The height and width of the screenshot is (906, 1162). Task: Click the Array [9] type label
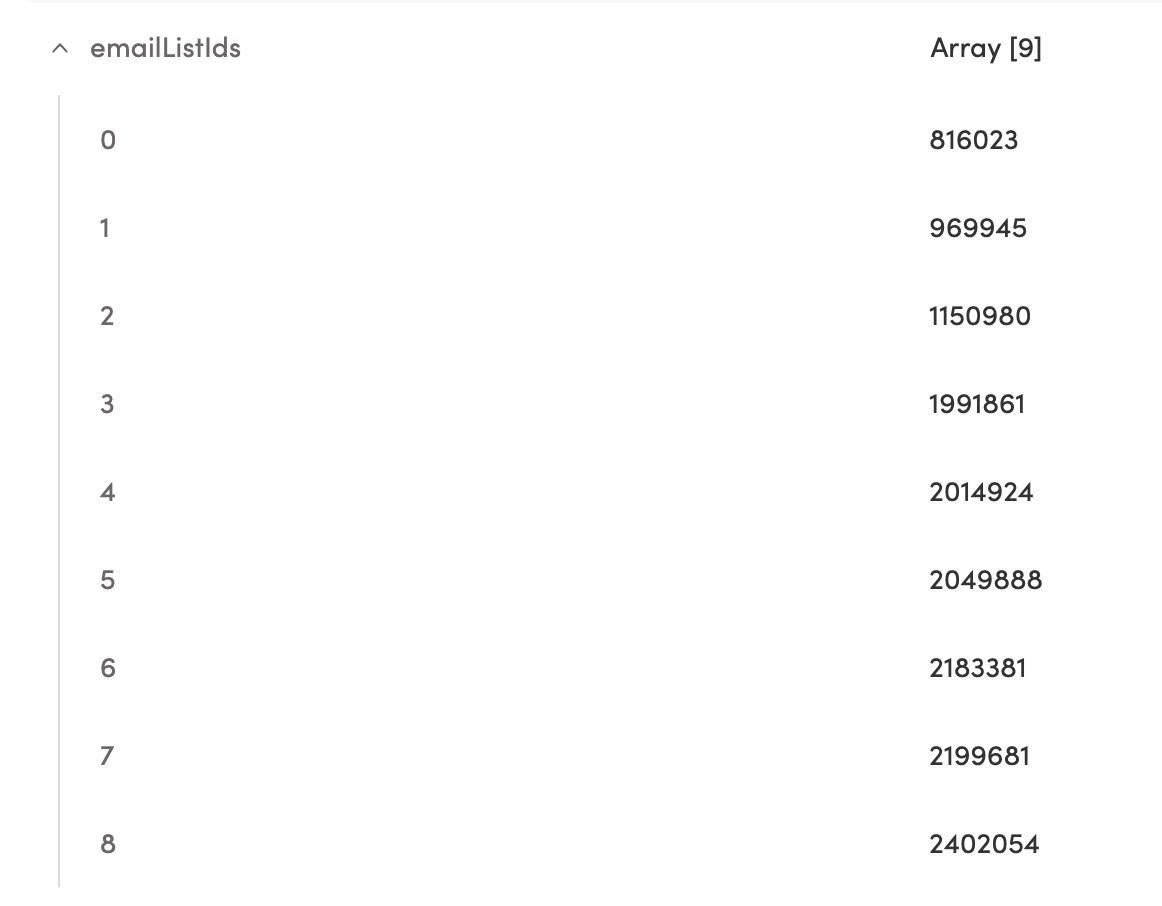point(986,48)
